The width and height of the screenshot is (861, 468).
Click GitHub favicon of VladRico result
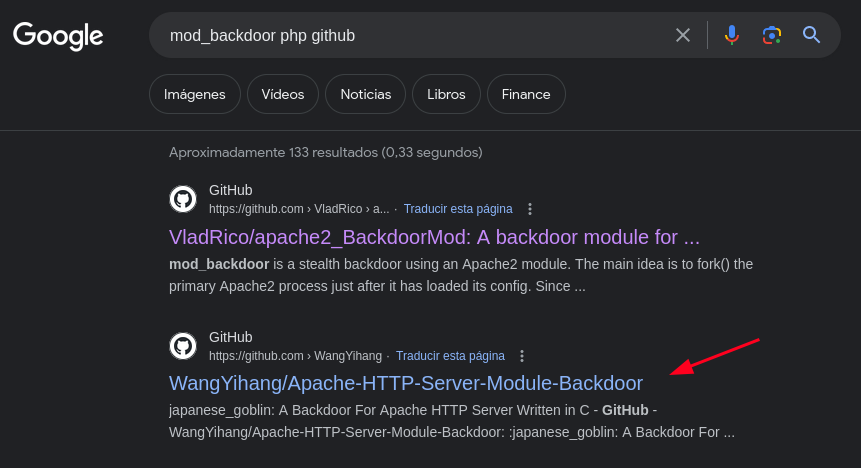183,199
